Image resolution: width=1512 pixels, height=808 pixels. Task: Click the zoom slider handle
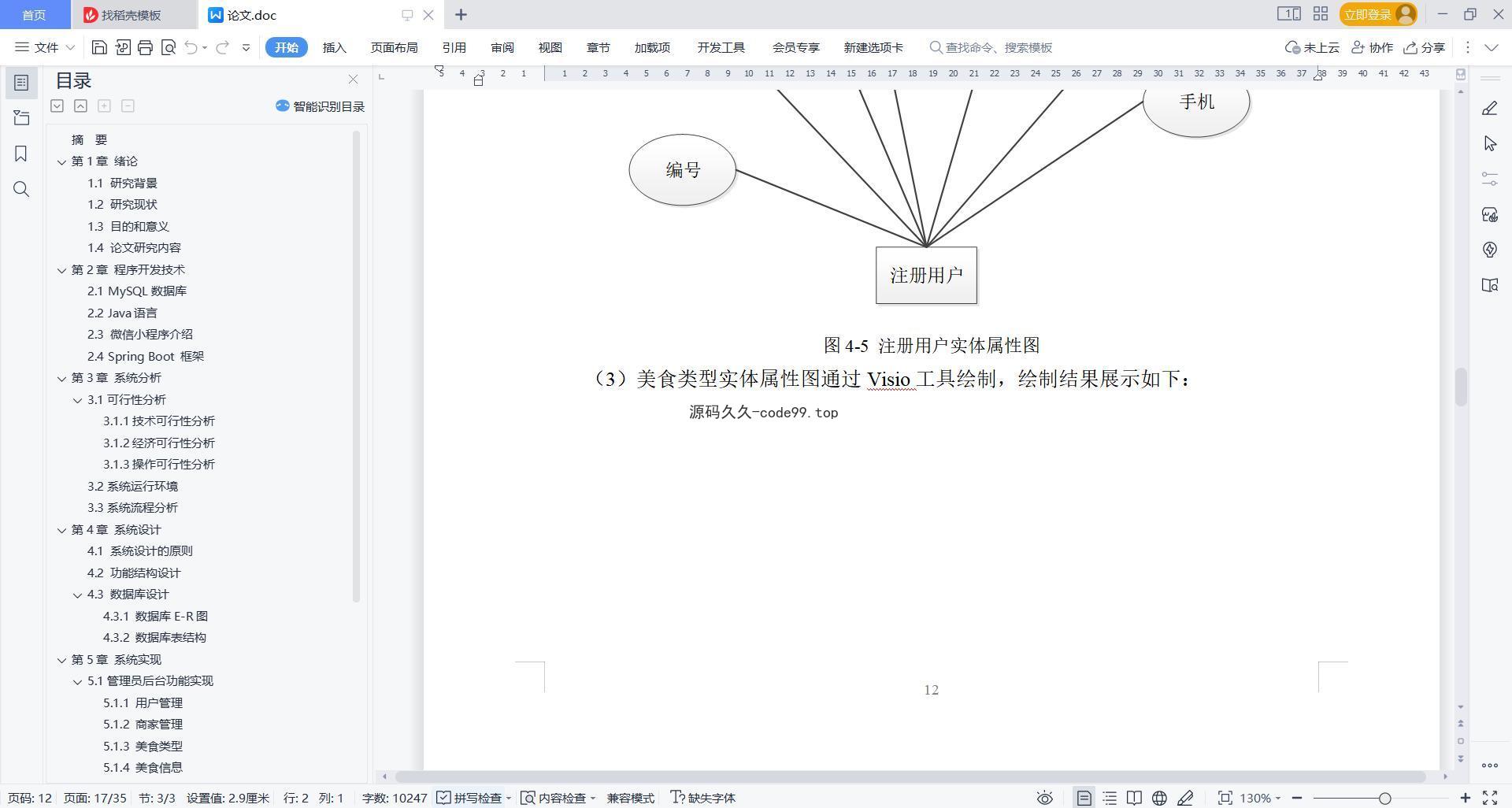(x=1384, y=798)
